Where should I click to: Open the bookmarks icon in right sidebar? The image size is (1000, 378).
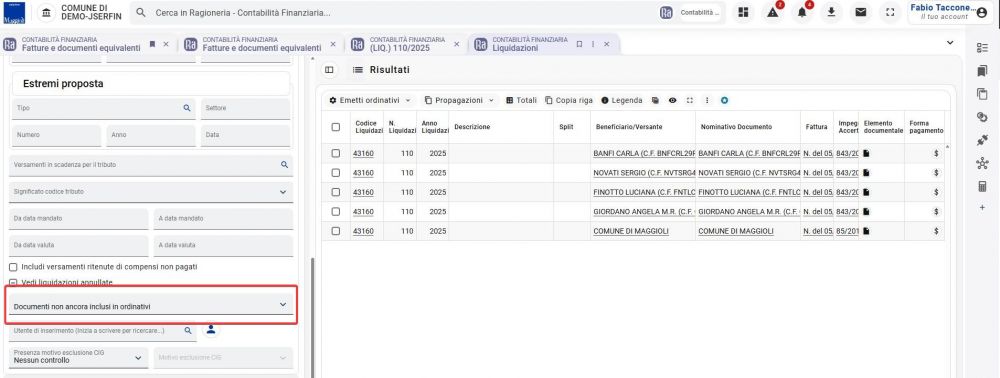click(982, 71)
